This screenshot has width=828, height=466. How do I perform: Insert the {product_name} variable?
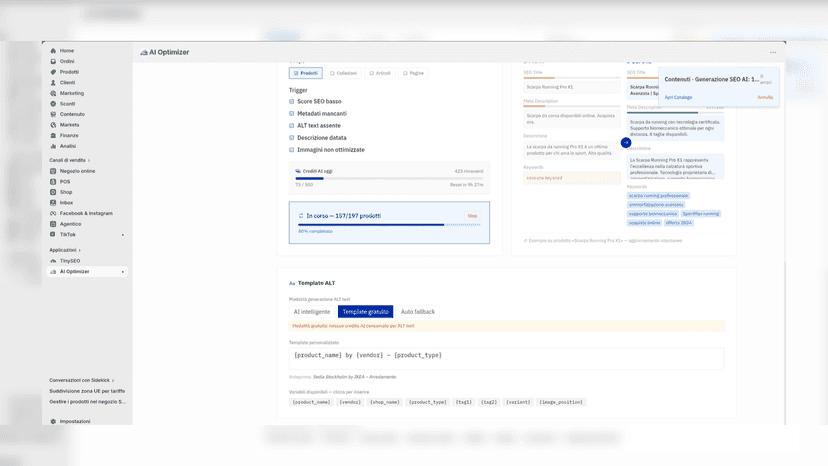312,402
